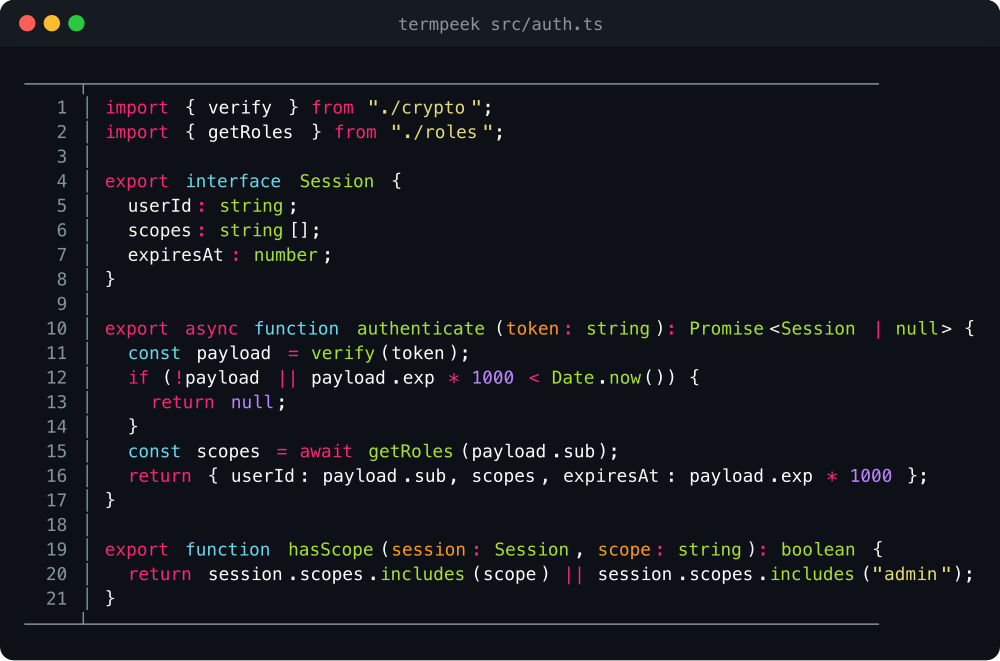Click the red close window button
1000x661 pixels.
pos(27,24)
